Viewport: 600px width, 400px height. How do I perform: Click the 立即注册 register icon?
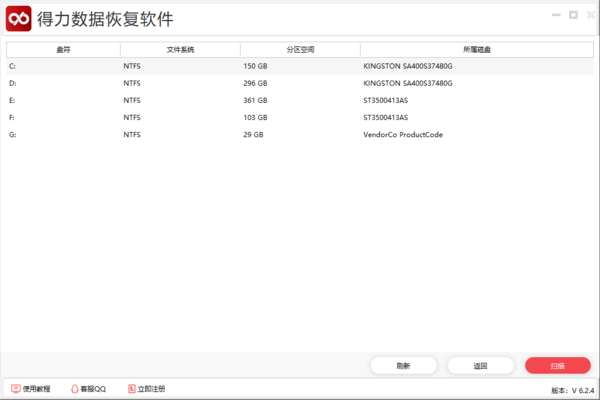click(131, 388)
